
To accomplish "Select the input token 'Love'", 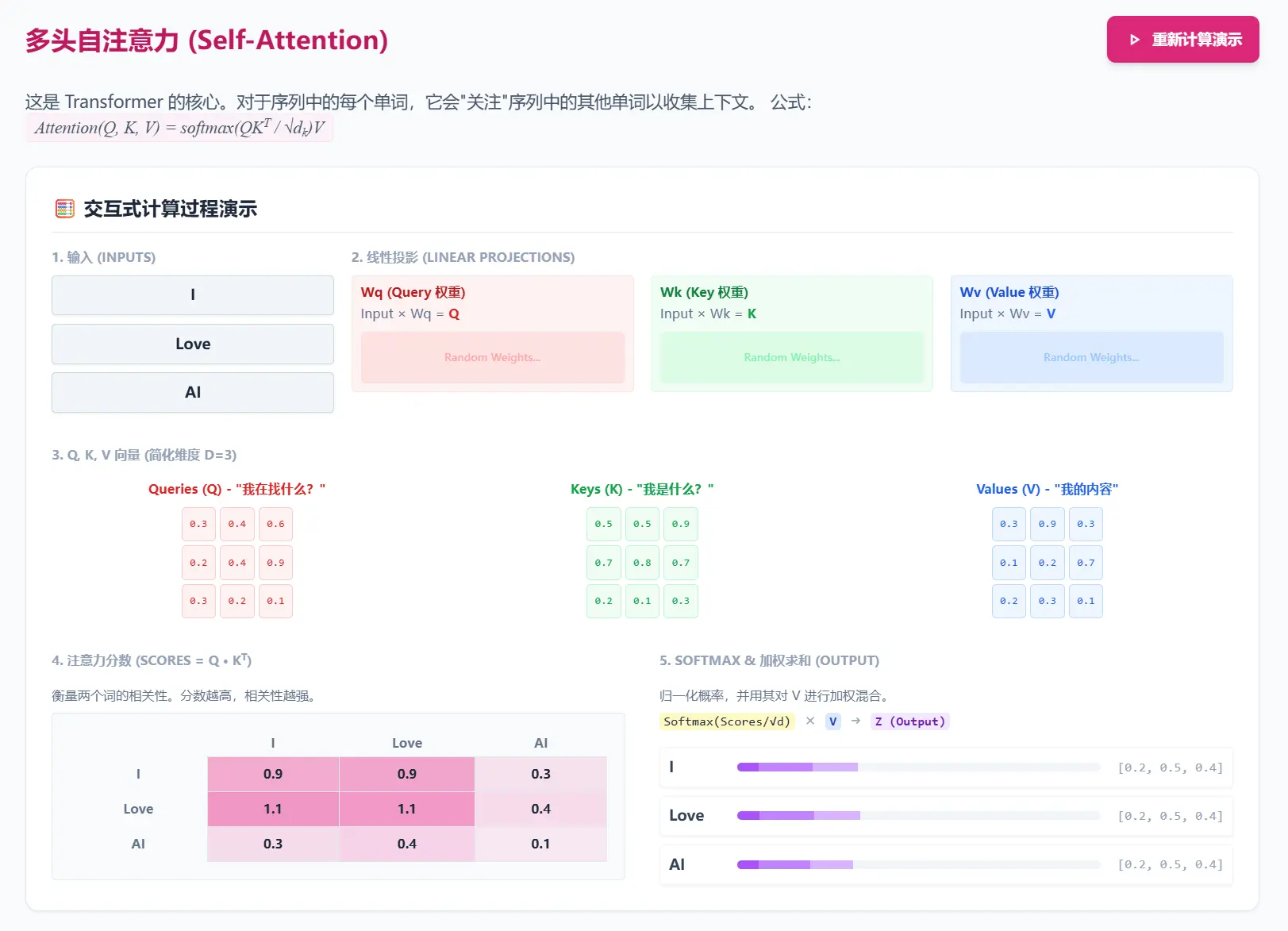I will [x=193, y=344].
